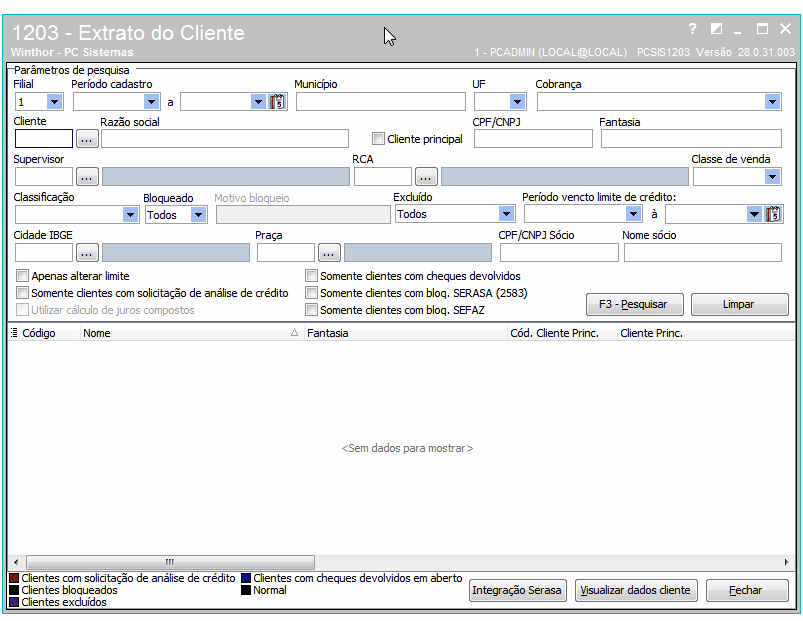803x621 pixels.
Task: Focus the Fantasia input field
Action: (691, 139)
